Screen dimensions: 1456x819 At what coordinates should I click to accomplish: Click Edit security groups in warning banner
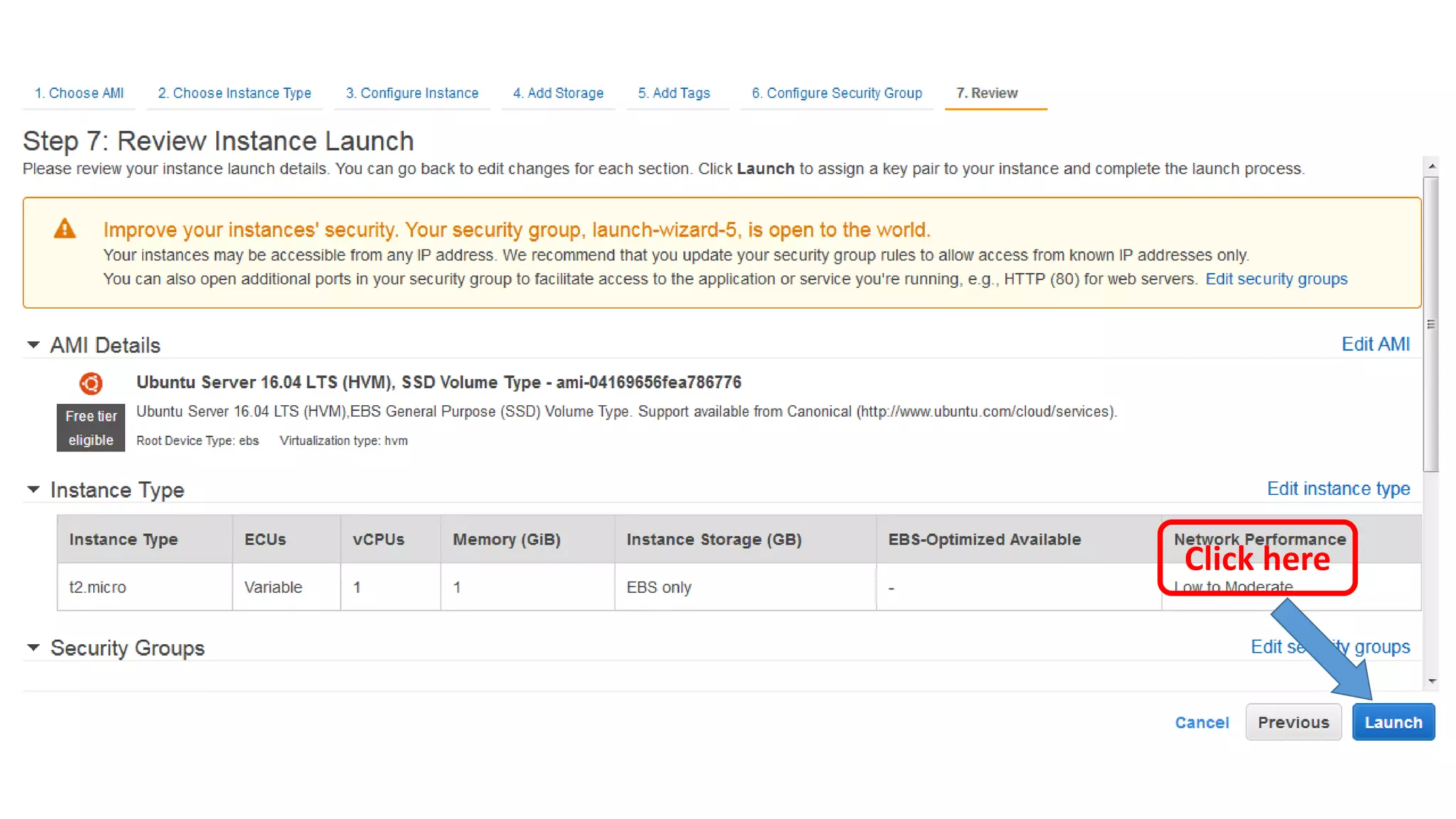pyautogui.click(x=1276, y=279)
